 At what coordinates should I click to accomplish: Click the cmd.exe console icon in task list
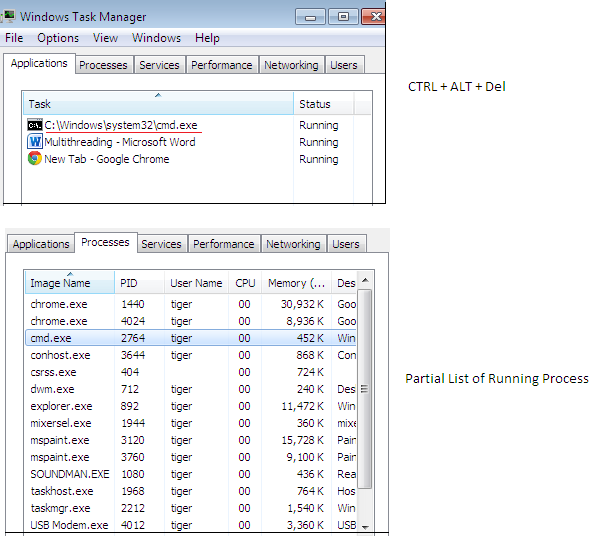(35, 125)
